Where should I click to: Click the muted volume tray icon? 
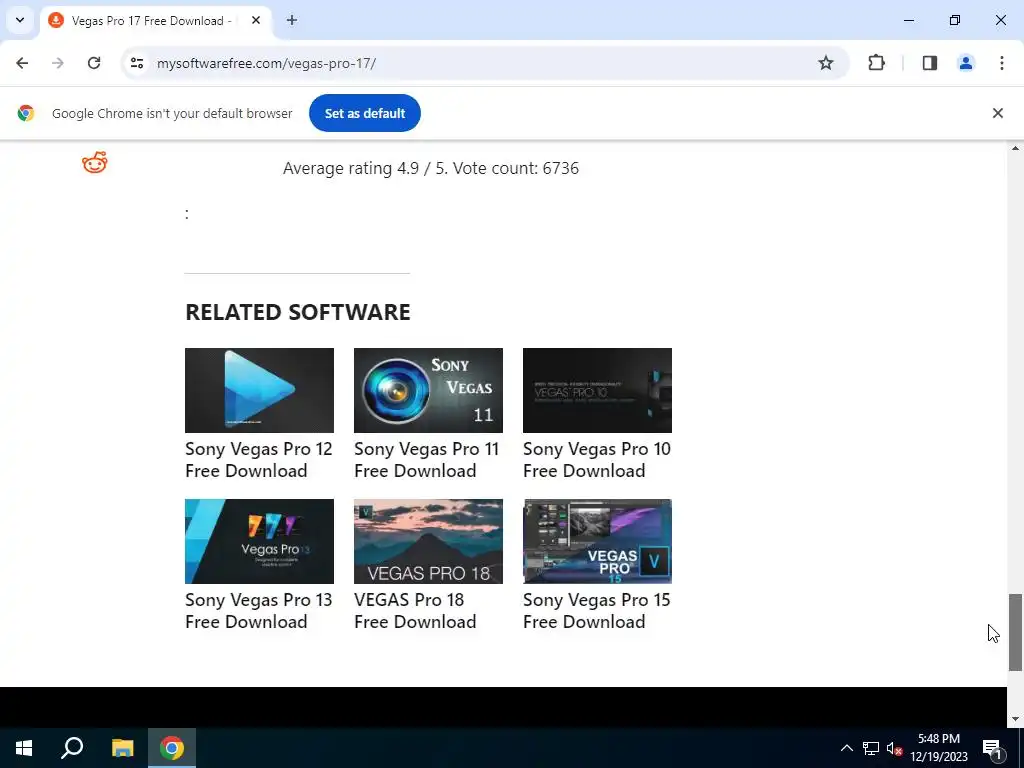pyautogui.click(x=895, y=748)
